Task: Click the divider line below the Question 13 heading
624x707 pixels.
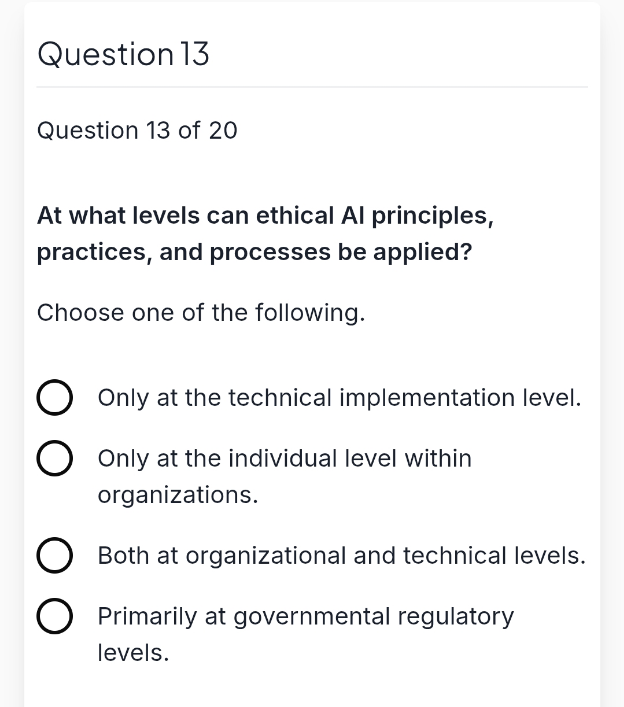Action: click(312, 87)
